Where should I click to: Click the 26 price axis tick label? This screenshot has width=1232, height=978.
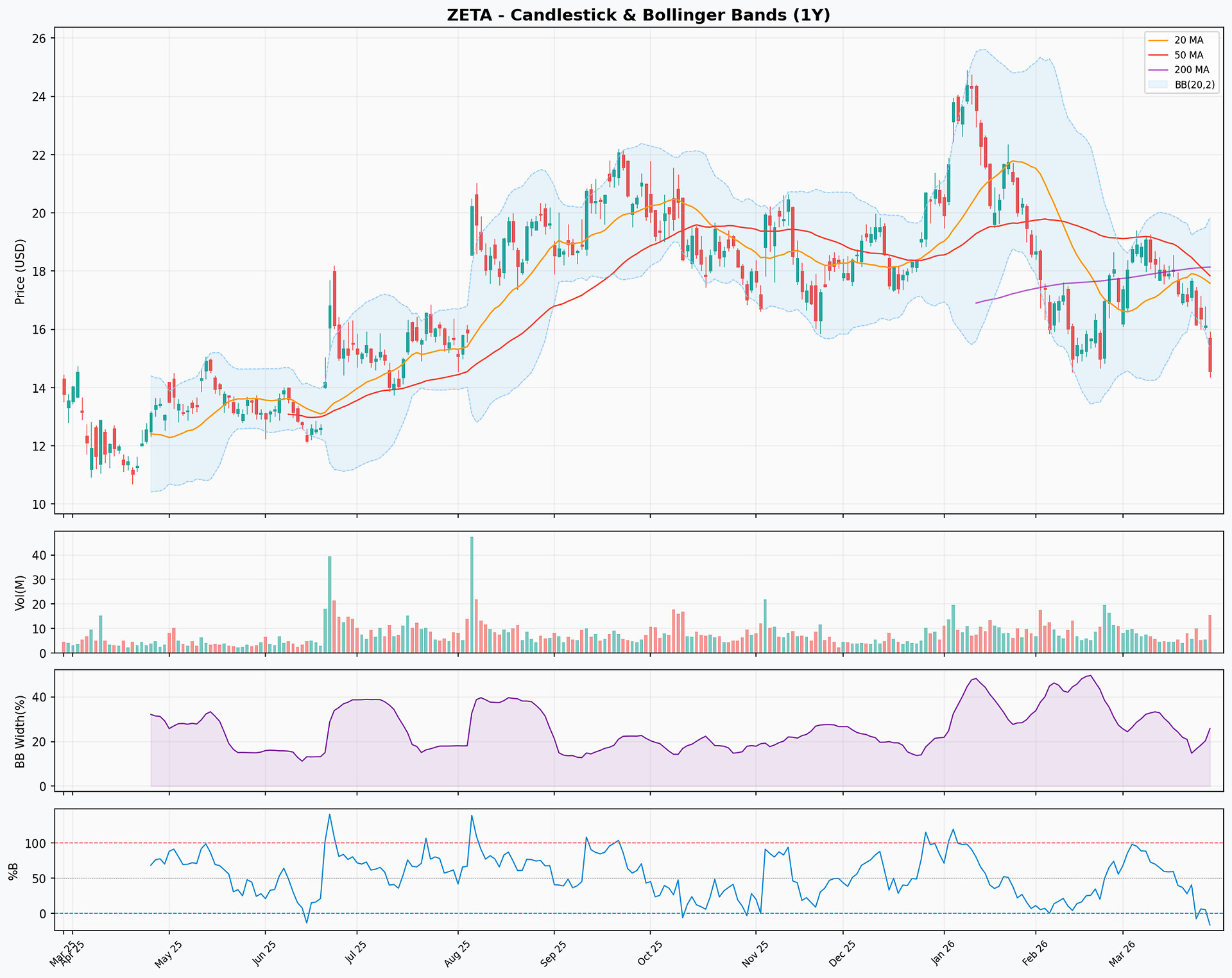click(39, 39)
